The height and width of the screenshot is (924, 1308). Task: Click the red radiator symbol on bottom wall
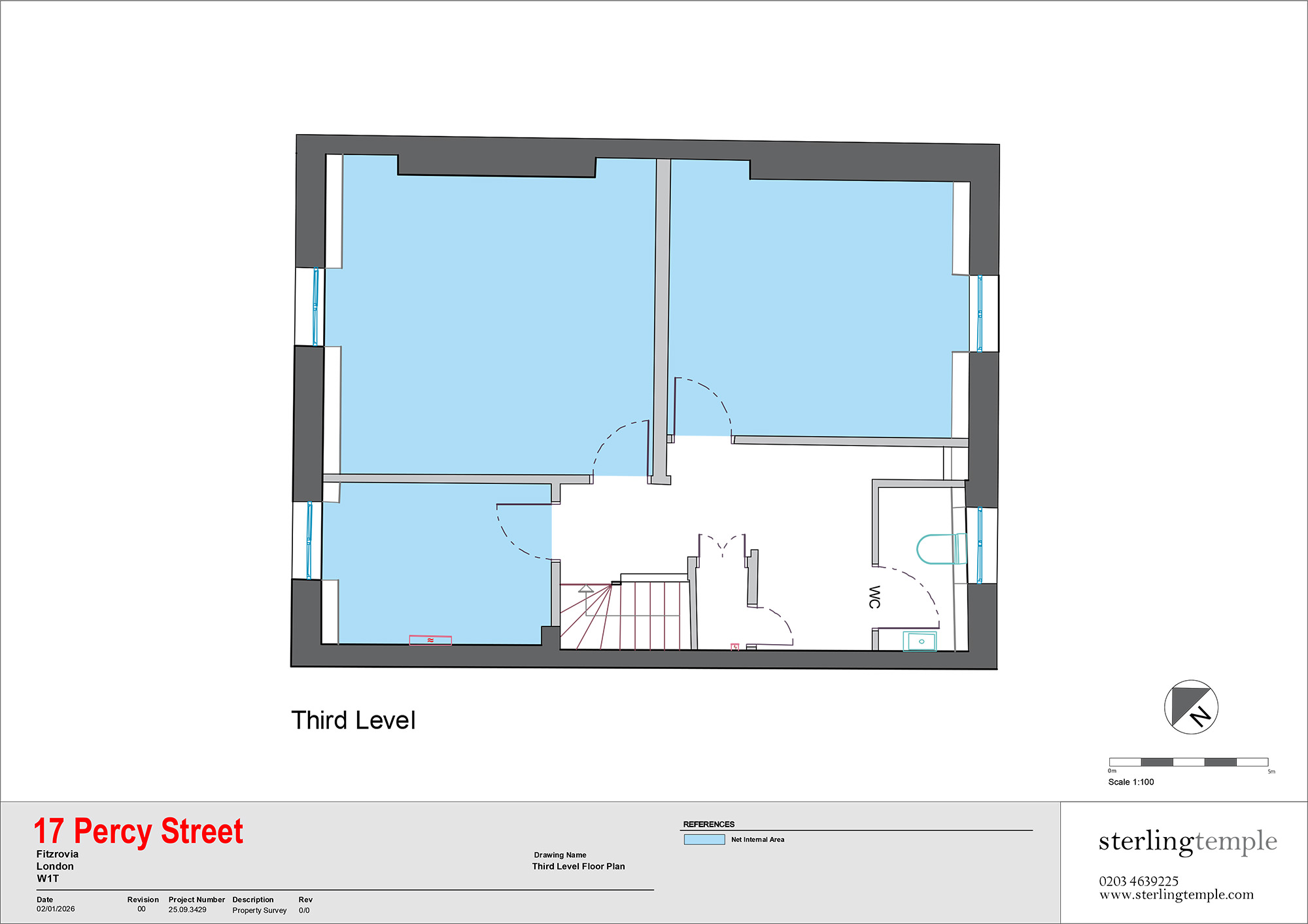pos(430,640)
